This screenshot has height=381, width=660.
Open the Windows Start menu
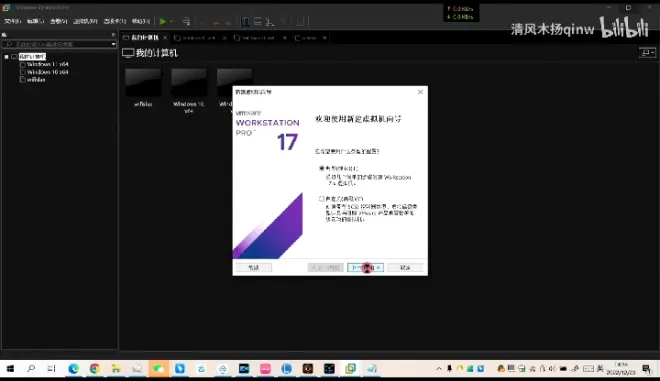tap(10, 369)
